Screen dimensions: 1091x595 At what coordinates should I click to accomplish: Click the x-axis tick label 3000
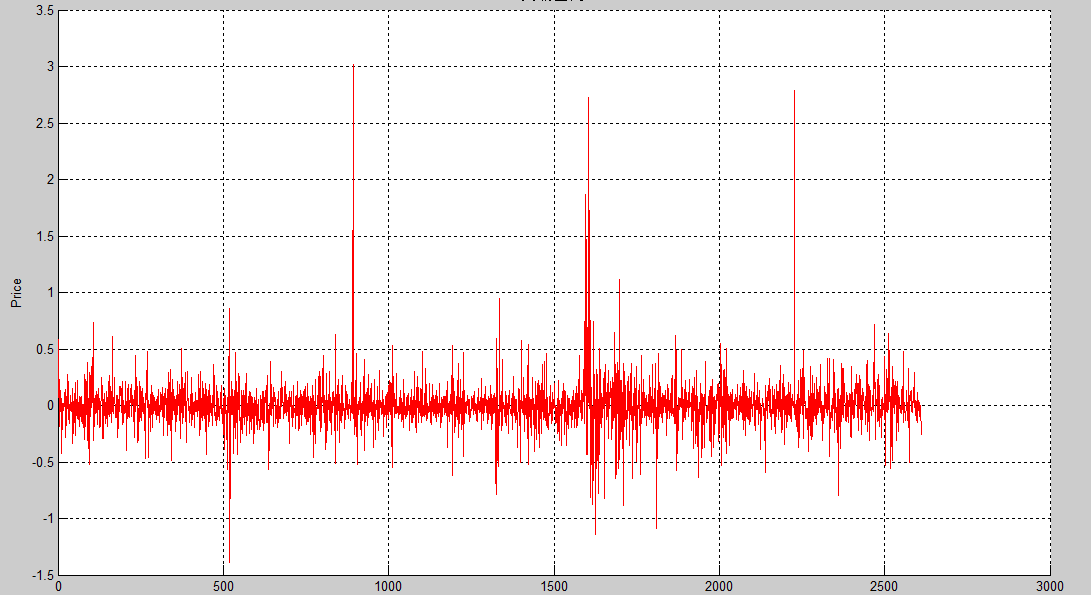click(1049, 586)
